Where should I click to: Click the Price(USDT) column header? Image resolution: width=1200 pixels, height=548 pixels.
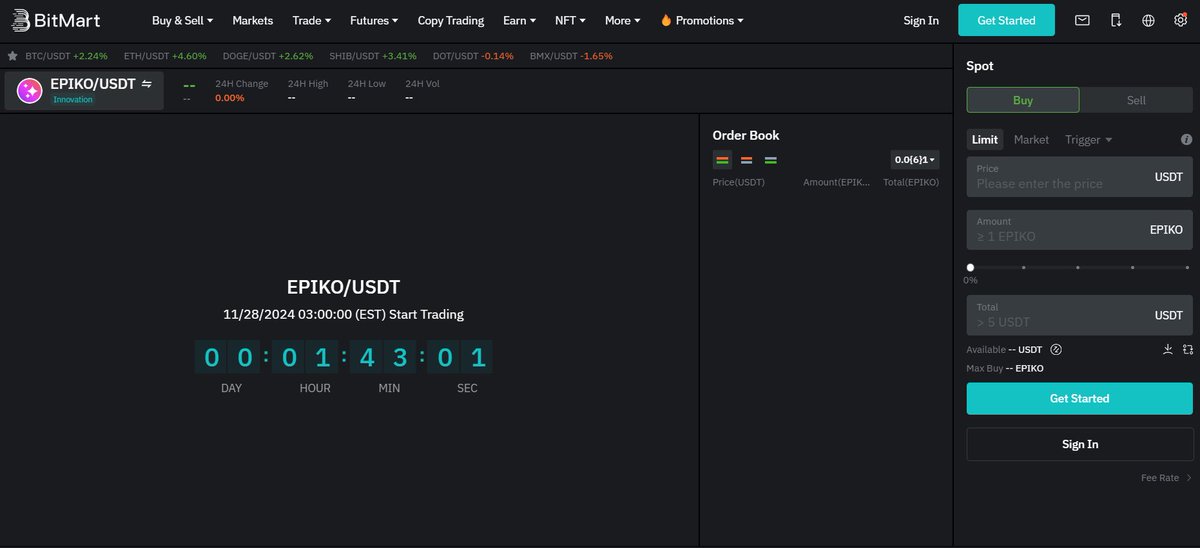739,182
